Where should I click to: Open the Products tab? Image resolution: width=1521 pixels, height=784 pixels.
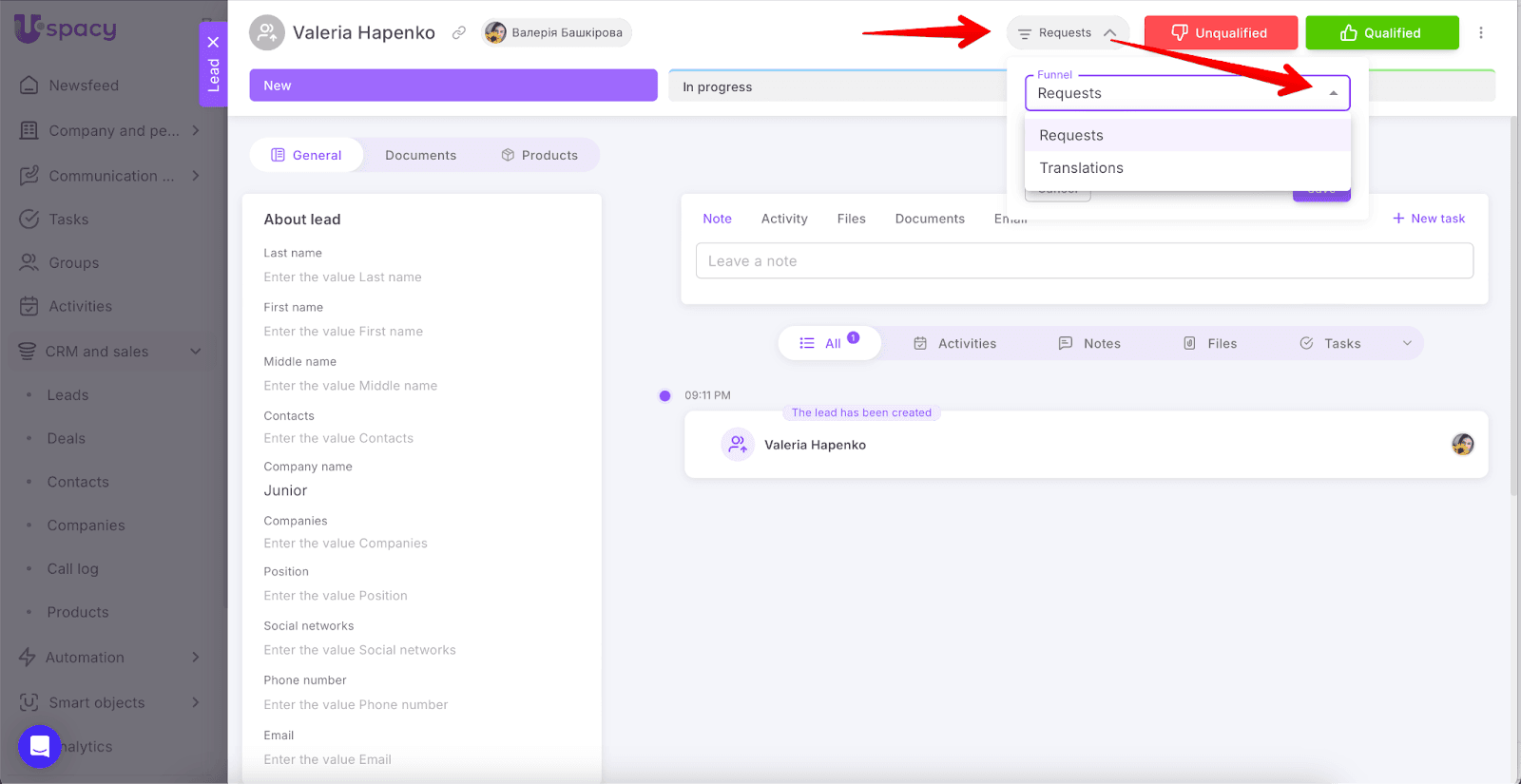pos(539,155)
